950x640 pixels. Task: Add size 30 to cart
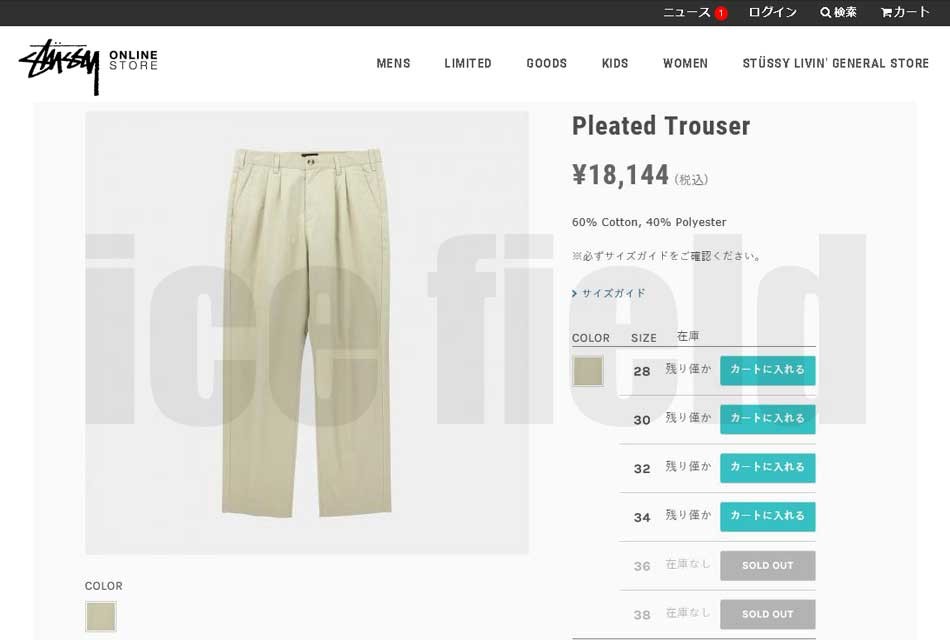[x=768, y=419]
